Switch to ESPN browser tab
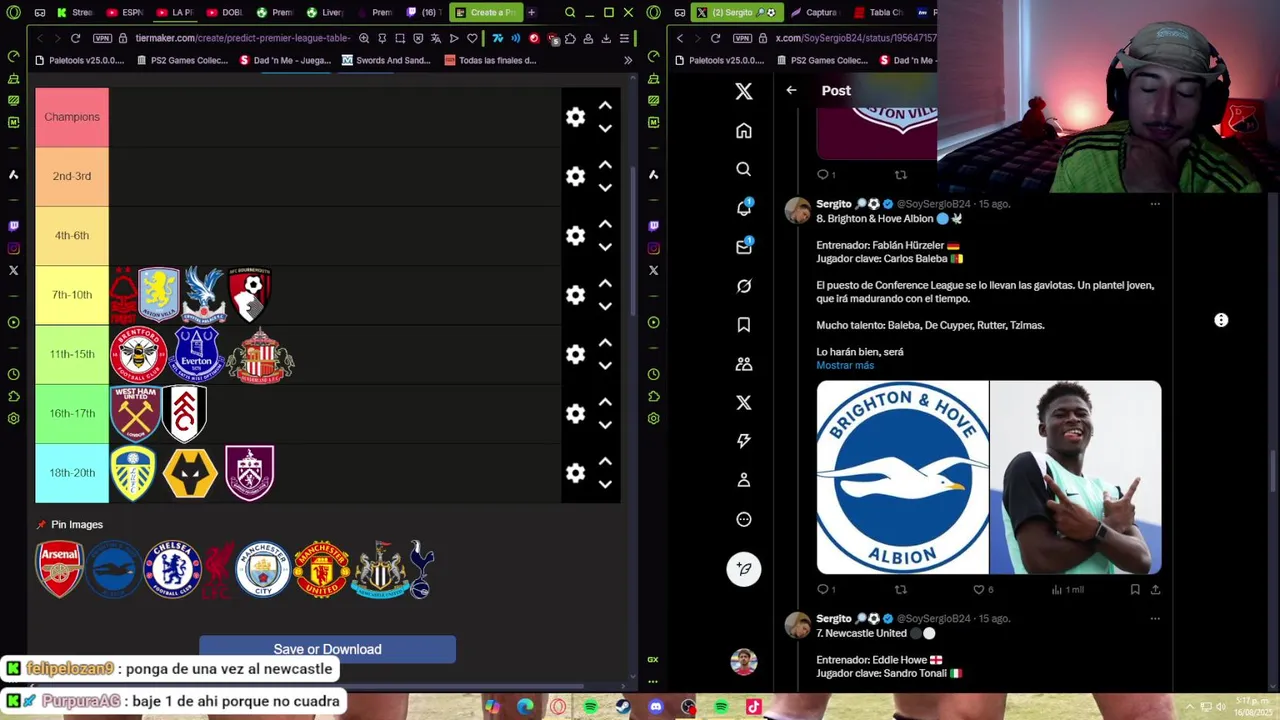Screen dimensions: 1280x720 [125, 12]
